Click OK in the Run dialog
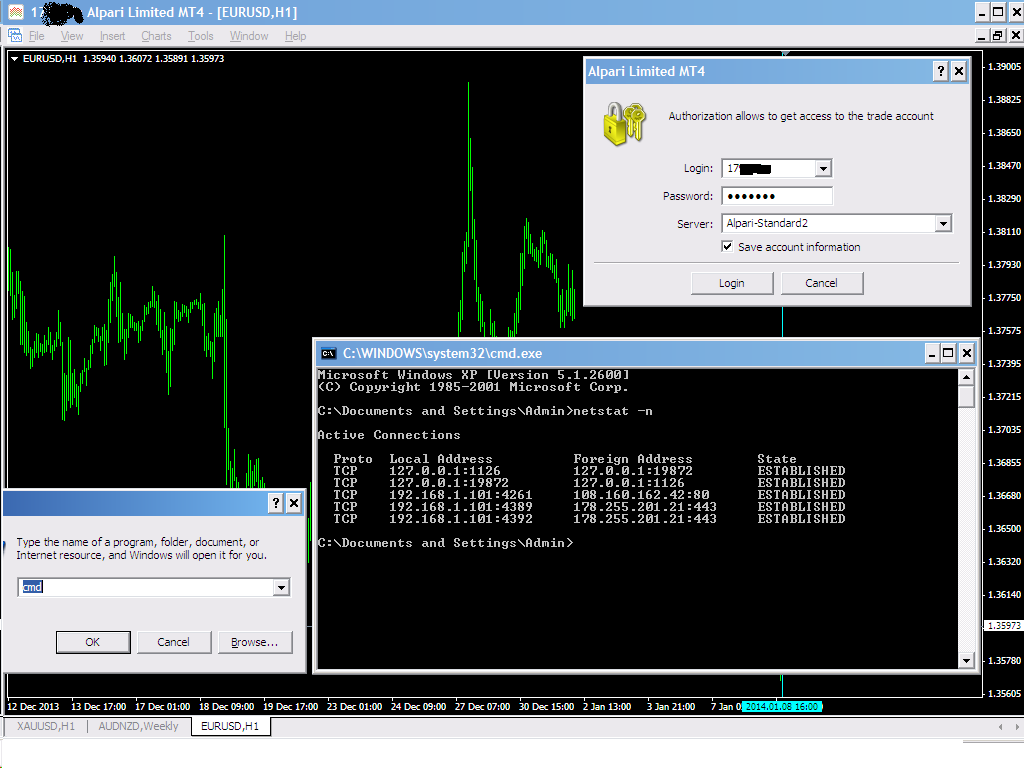 click(93, 642)
